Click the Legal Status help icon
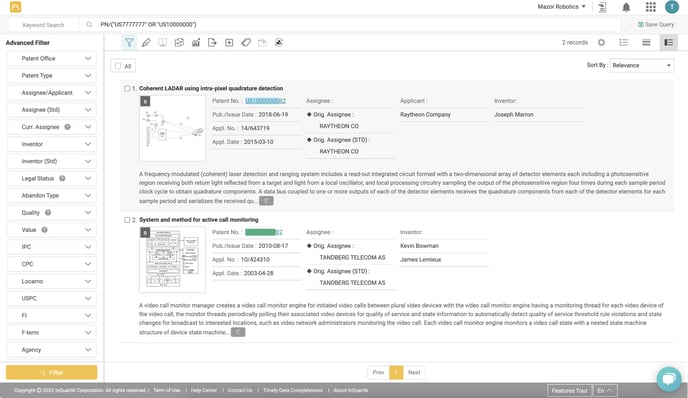Screen dimensions: 688x398 pos(62,178)
